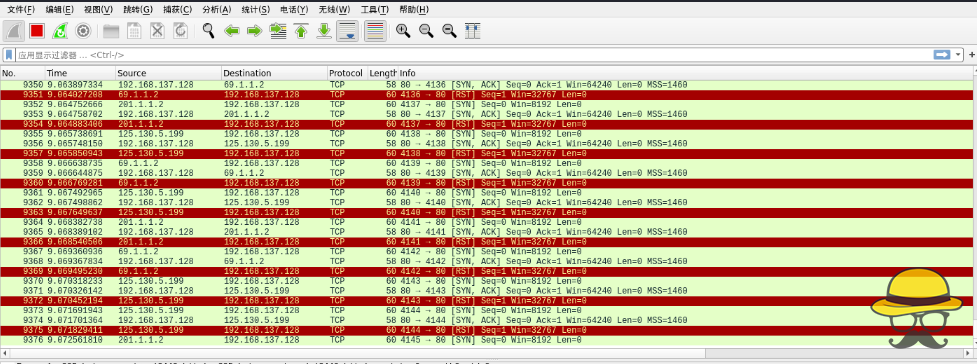The image size is (979, 364).
Task: Sort by the Source column header
Action: (x=169, y=73)
